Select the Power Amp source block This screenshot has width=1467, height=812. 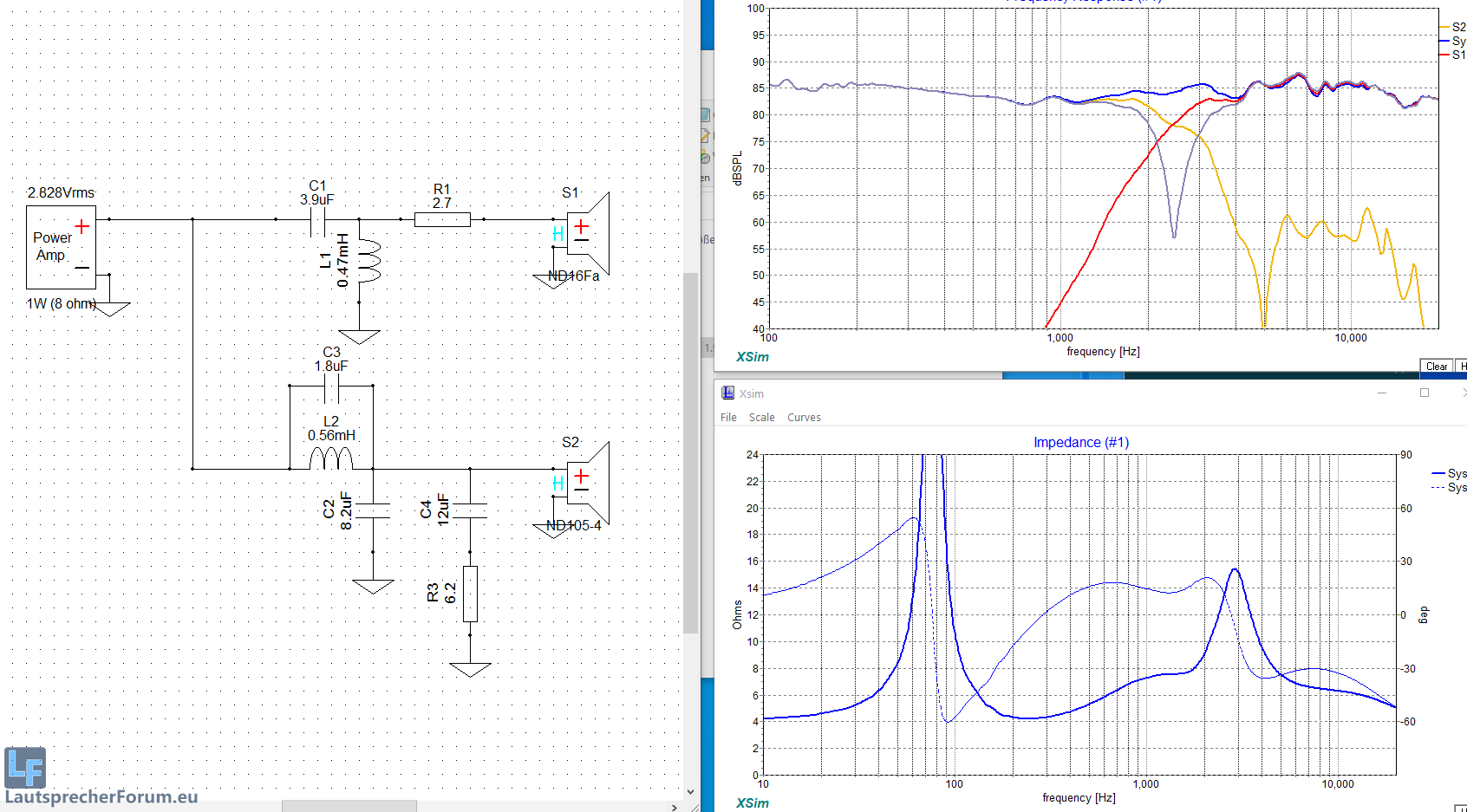pos(61,247)
